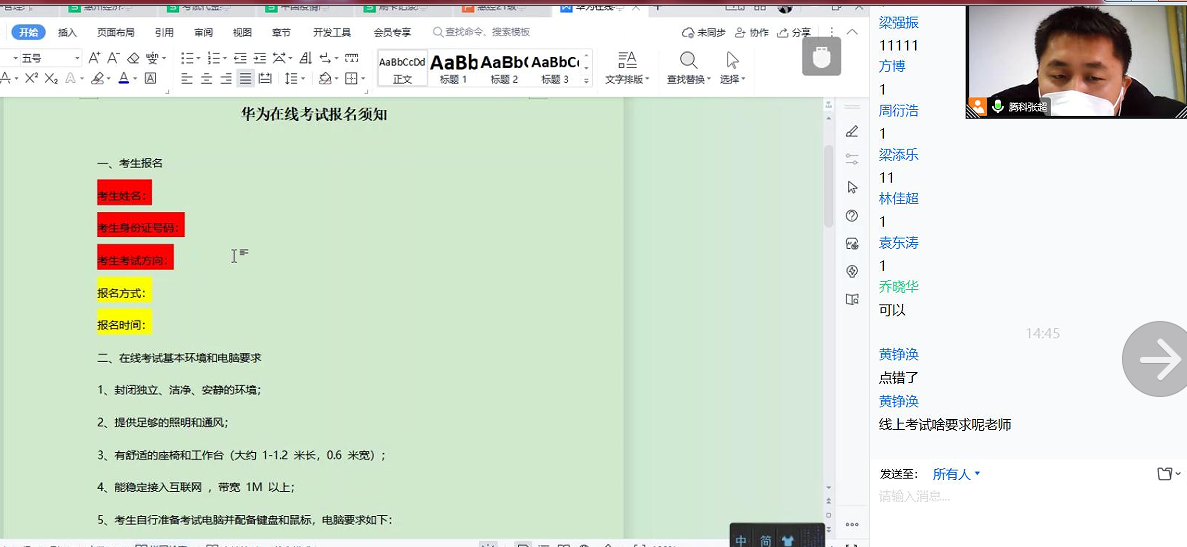This screenshot has height=547, width=1187.
Task: Click the 协作 collaborate button
Action: [752, 33]
